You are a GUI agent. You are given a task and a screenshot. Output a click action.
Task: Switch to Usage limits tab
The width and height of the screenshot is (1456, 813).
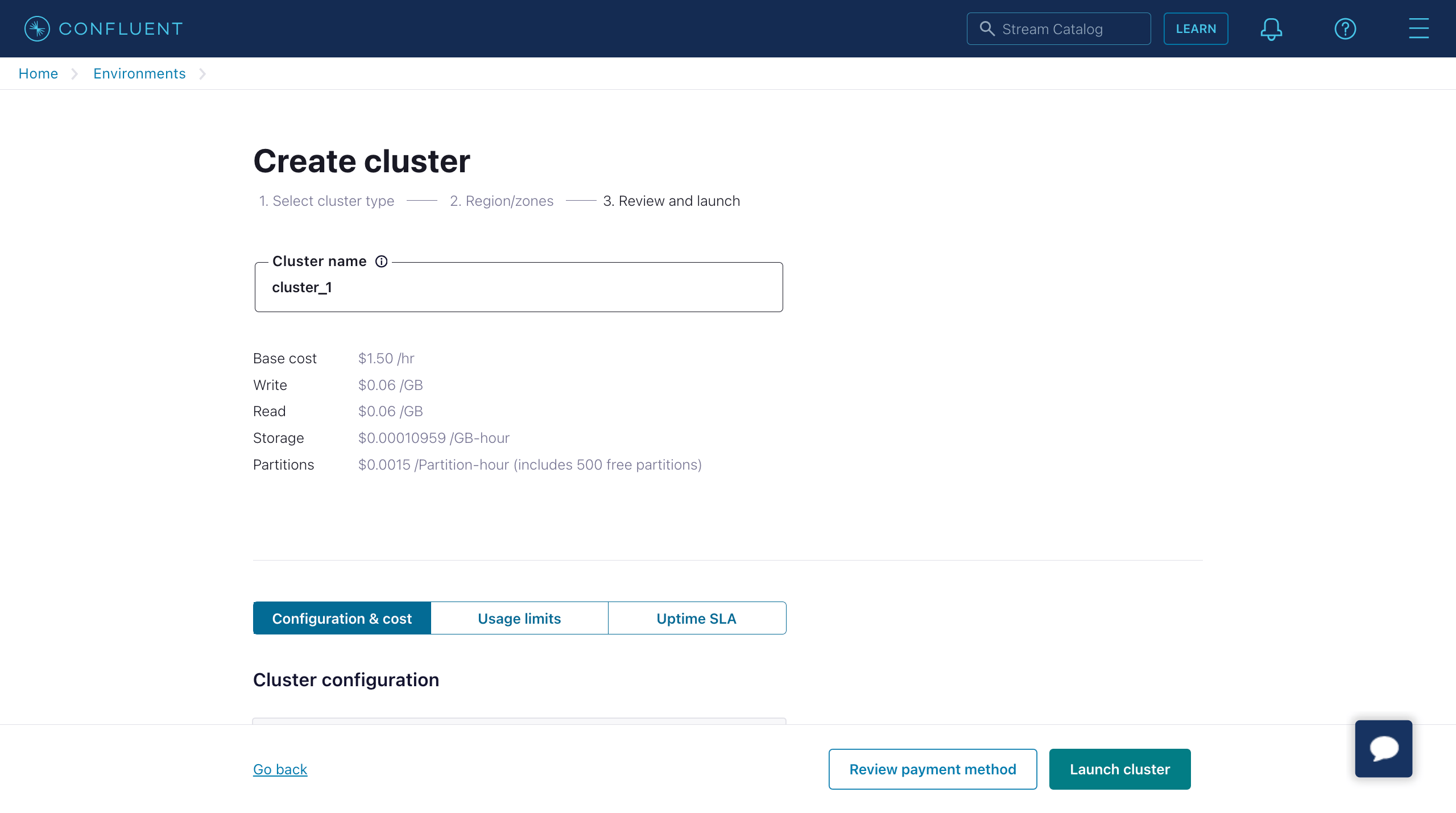(519, 618)
